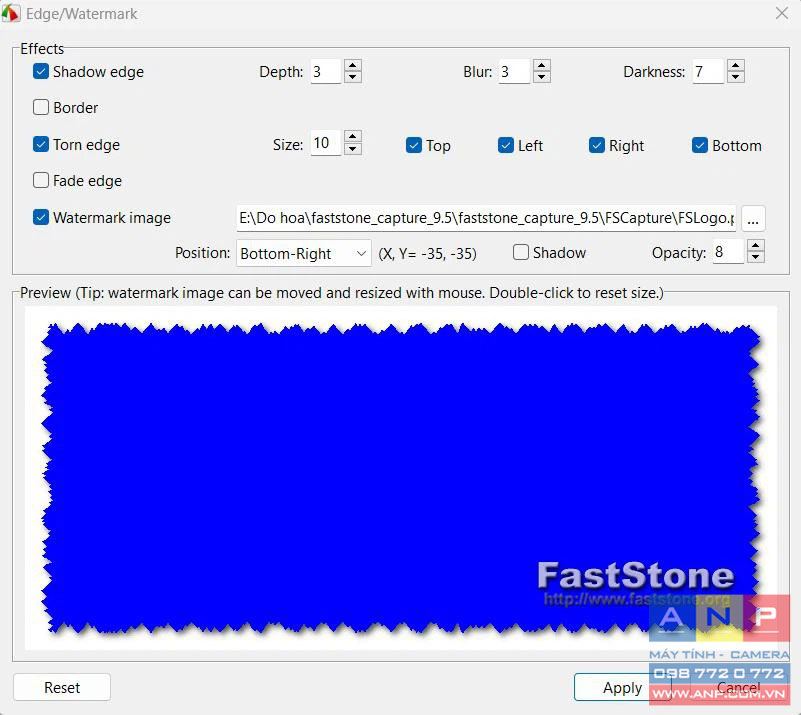Screen dimensions: 801x715
Task: Decrease Blur with the down arrow
Action: [541, 77]
